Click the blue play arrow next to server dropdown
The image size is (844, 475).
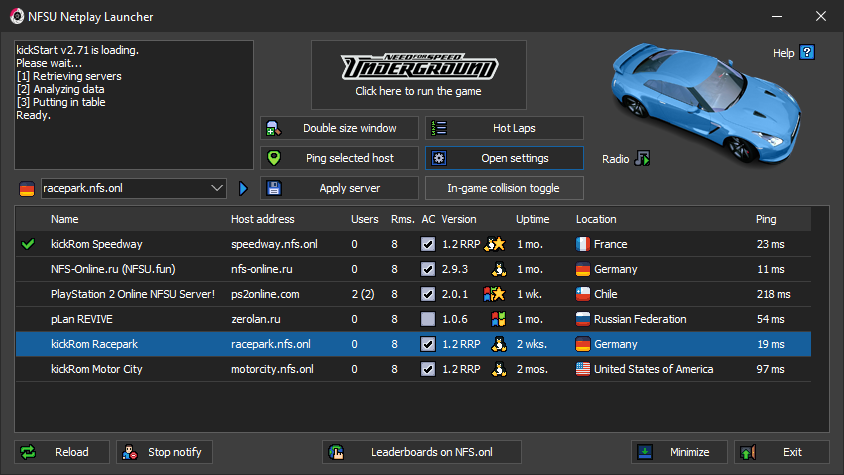(x=243, y=188)
